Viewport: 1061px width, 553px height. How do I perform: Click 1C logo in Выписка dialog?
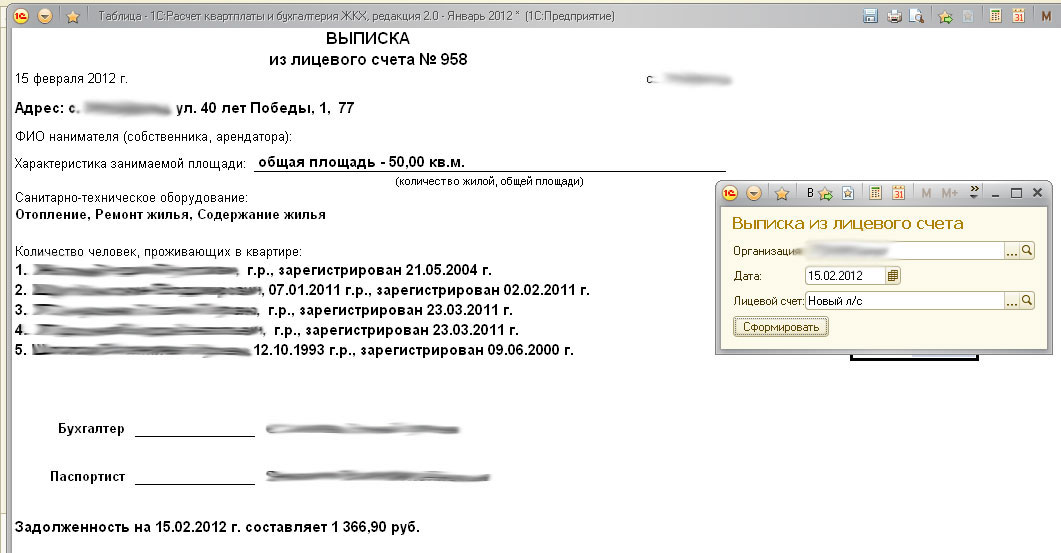729,194
